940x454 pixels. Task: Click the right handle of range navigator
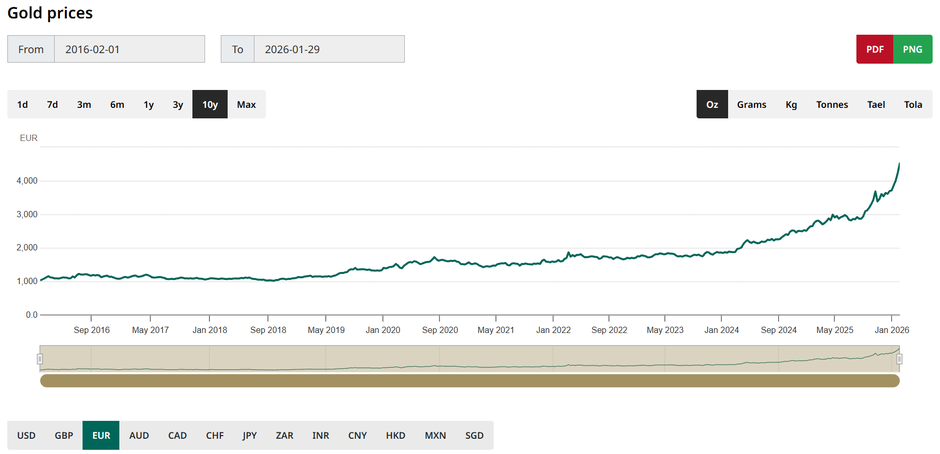pyautogui.click(x=899, y=359)
